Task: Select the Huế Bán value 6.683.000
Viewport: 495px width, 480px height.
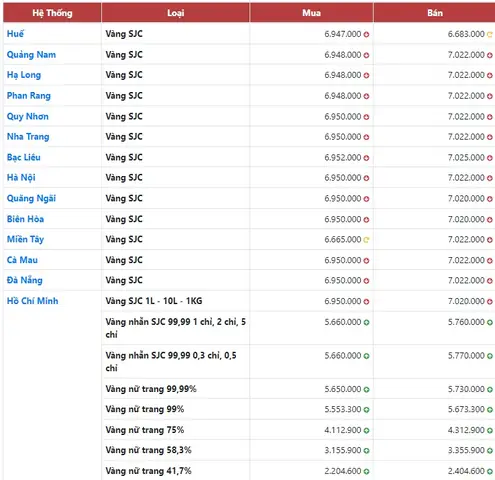Action: click(466, 34)
